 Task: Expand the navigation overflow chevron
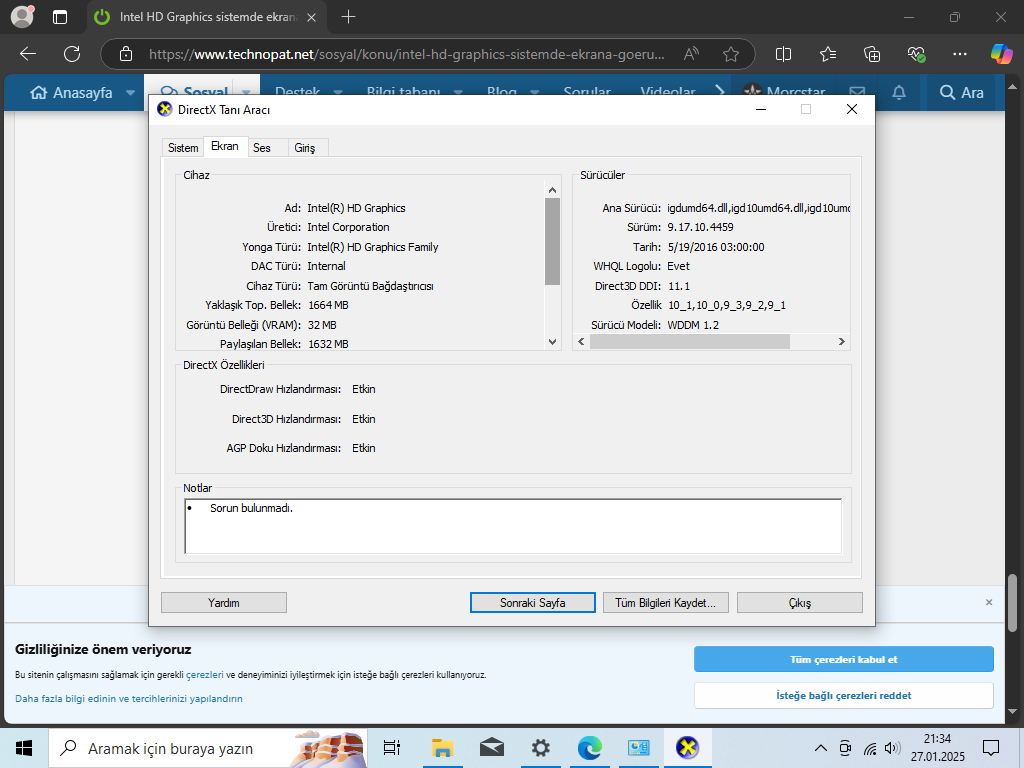720,91
